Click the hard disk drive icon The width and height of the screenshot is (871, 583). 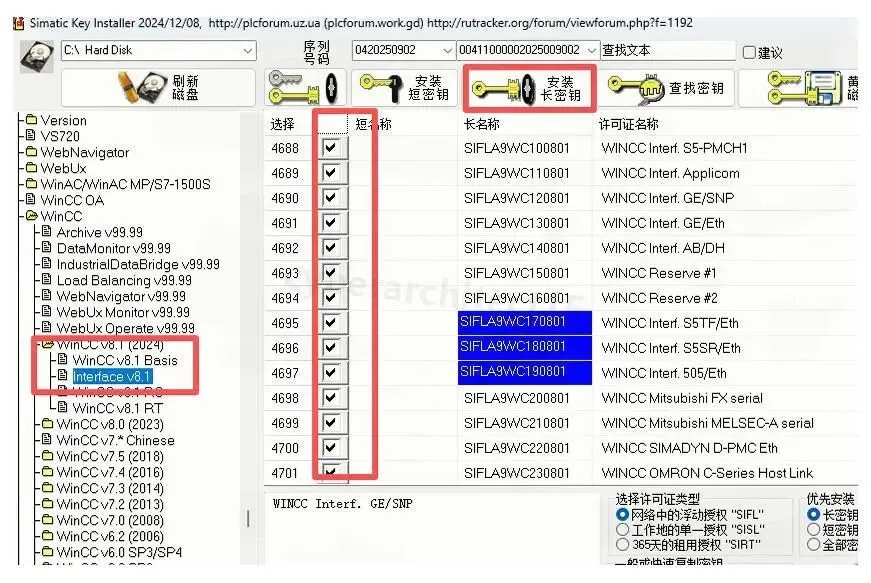click(x=37, y=56)
